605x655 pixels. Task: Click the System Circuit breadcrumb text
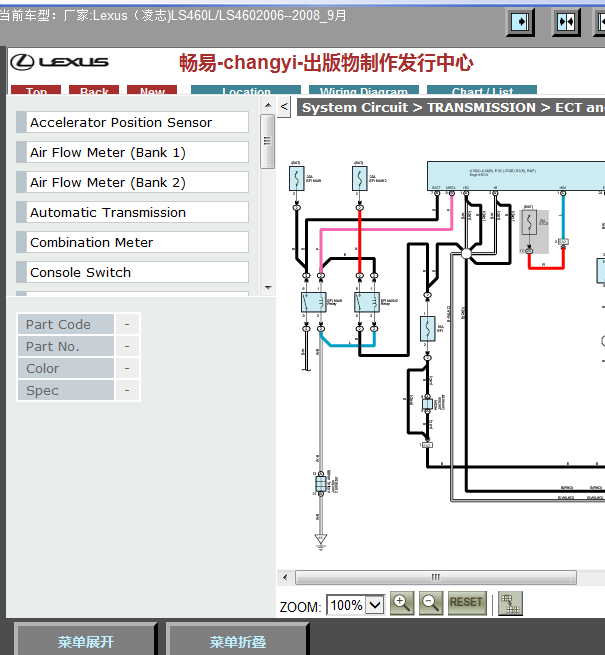(x=355, y=108)
